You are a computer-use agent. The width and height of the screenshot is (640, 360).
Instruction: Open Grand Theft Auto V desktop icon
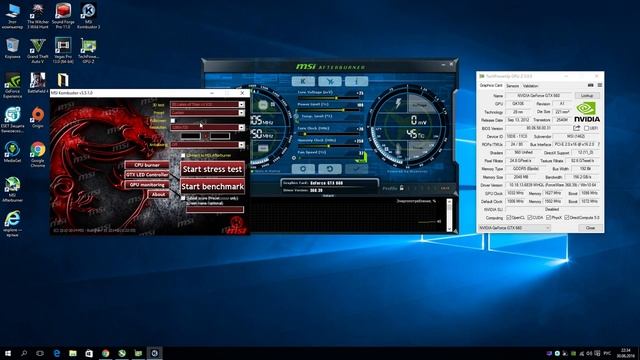(38, 50)
